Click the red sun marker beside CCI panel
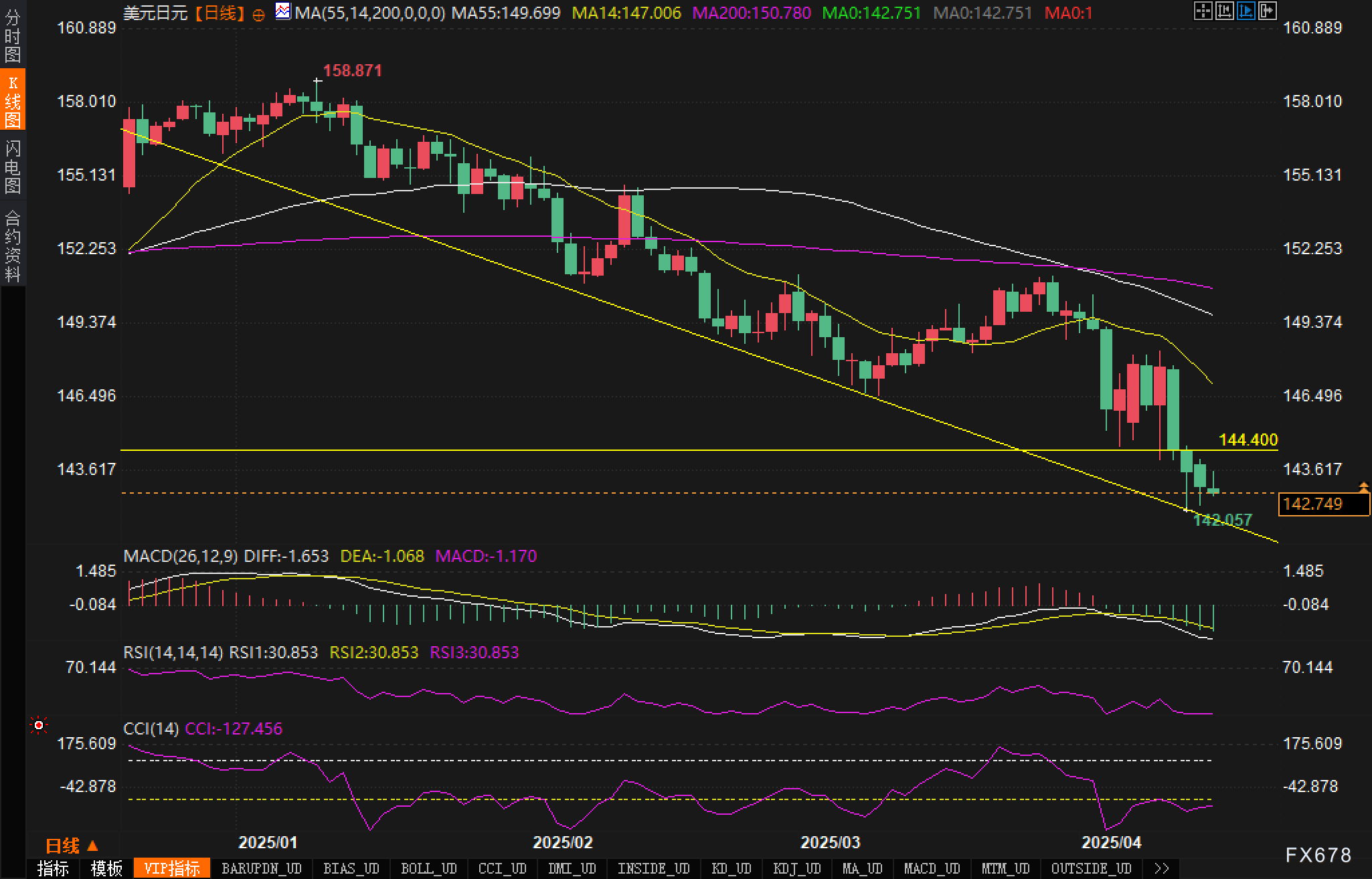1372x879 pixels. click(39, 725)
